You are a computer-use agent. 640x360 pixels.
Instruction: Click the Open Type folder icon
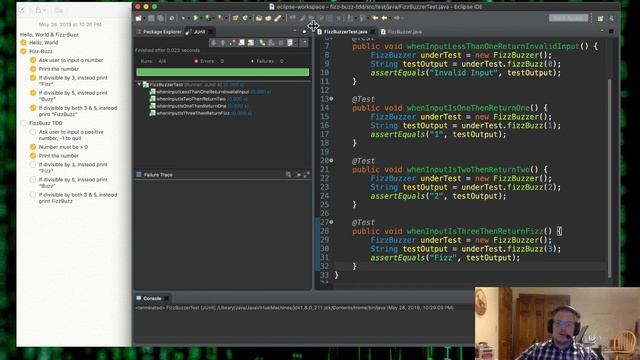[x=258, y=18]
